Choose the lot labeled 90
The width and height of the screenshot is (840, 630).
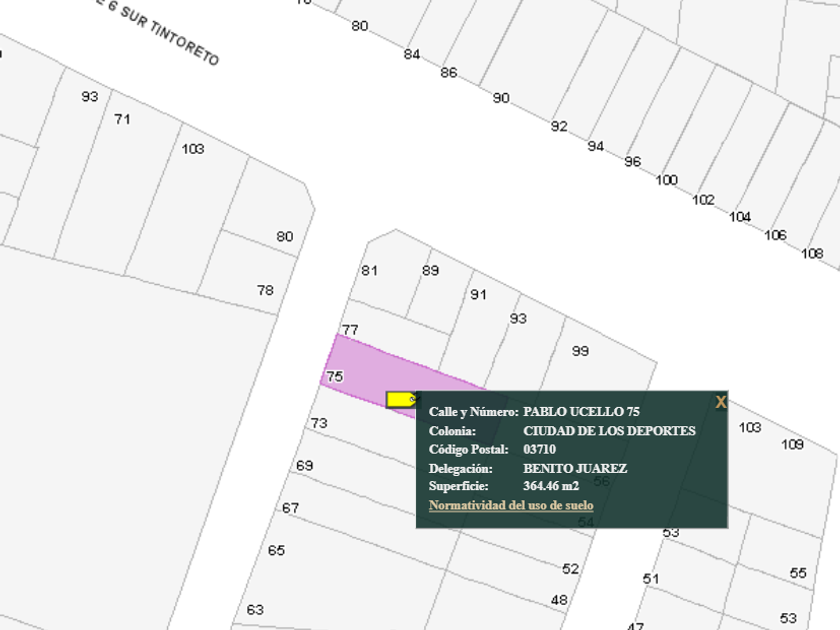[x=501, y=98]
